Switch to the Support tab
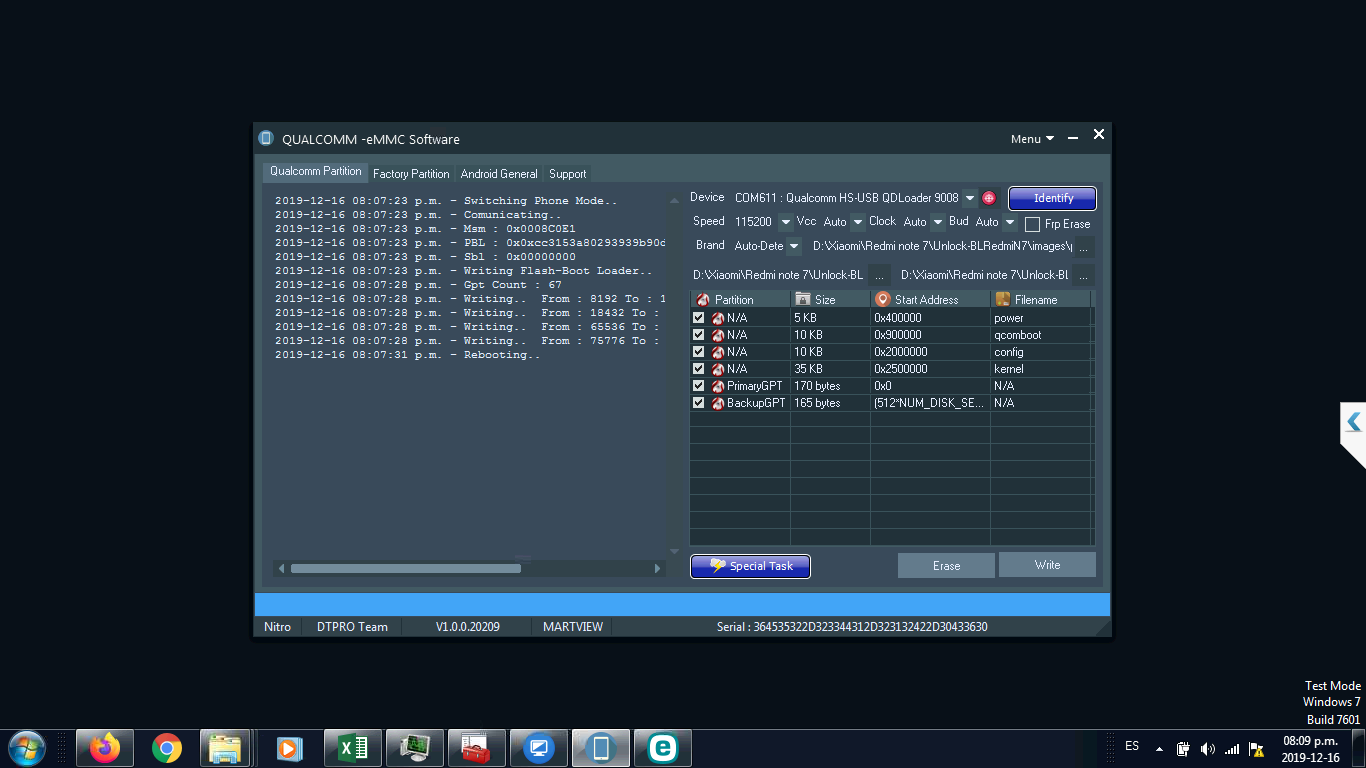Image resolution: width=1366 pixels, height=768 pixels. coord(567,174)
